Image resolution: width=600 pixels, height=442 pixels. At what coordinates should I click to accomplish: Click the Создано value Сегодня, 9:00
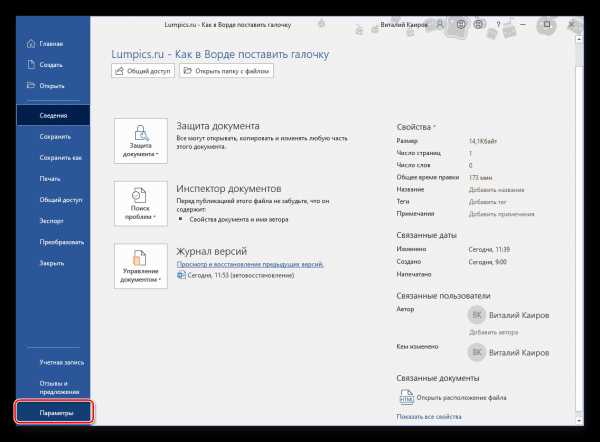tap(488, 262)
